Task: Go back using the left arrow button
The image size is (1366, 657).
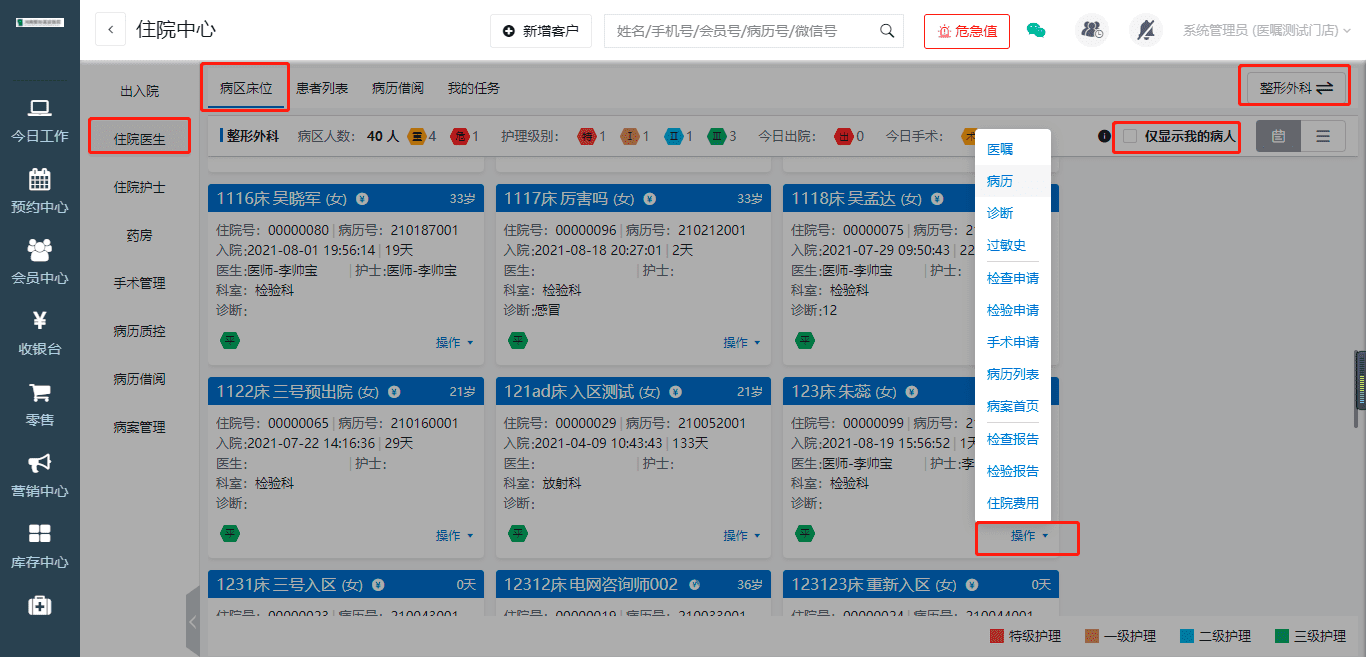Action: pos(110,31)
